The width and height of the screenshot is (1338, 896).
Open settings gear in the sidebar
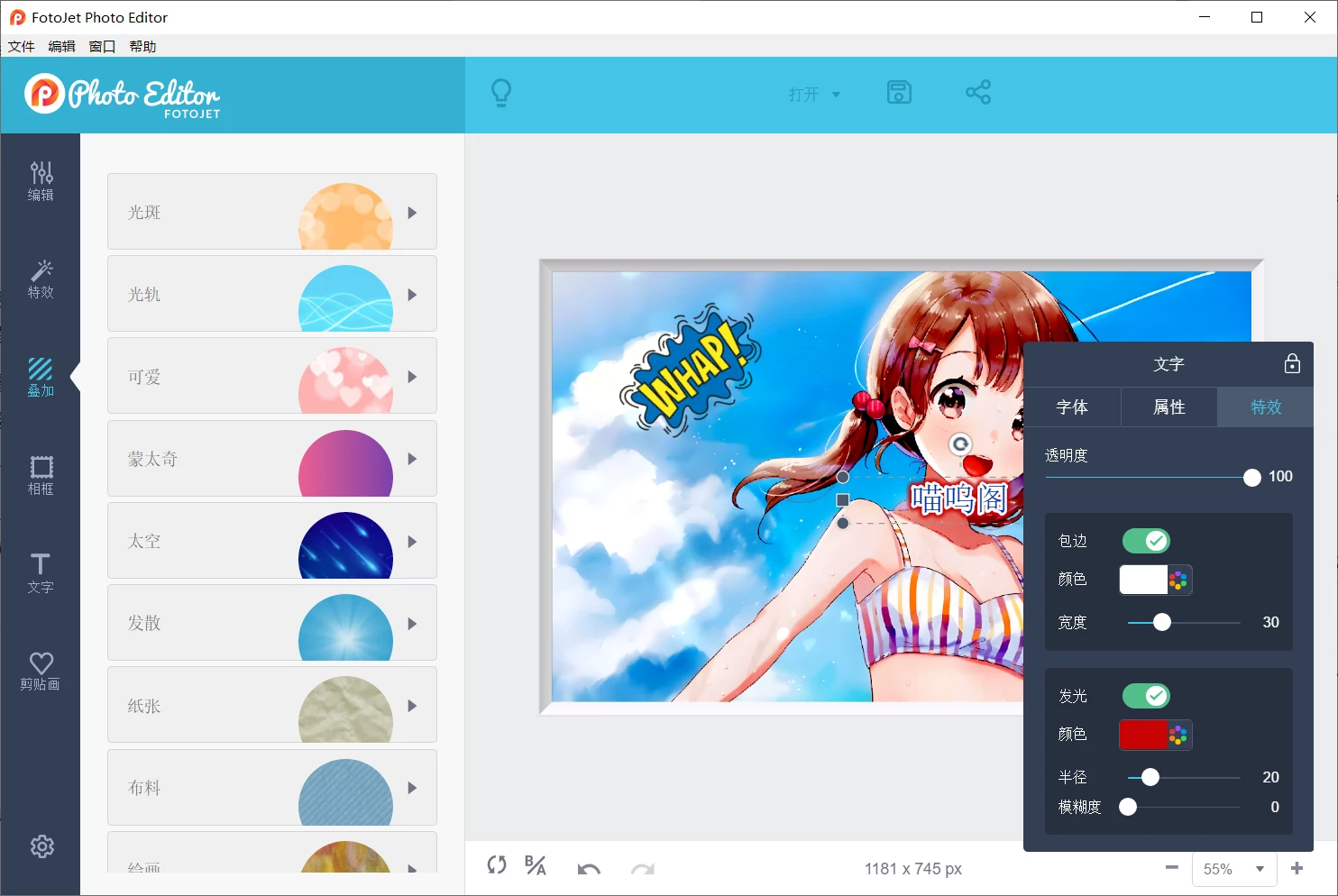click(x=41, y=846)
